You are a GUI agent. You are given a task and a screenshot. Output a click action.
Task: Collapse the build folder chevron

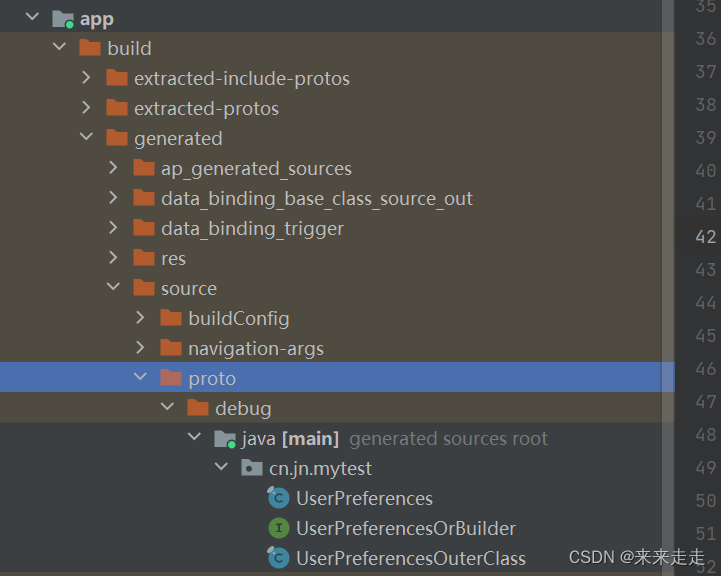pyautogui.click(x=59, y=46)
